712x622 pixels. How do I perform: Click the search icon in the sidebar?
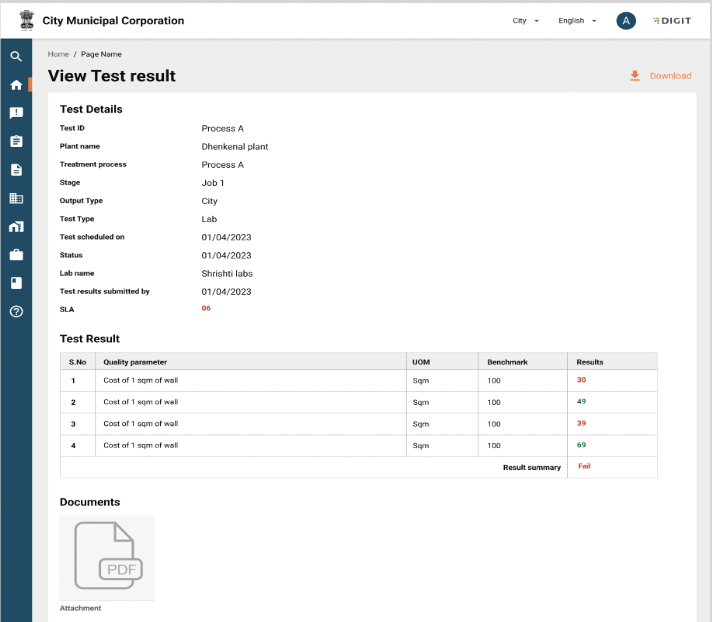pos(15,57)
